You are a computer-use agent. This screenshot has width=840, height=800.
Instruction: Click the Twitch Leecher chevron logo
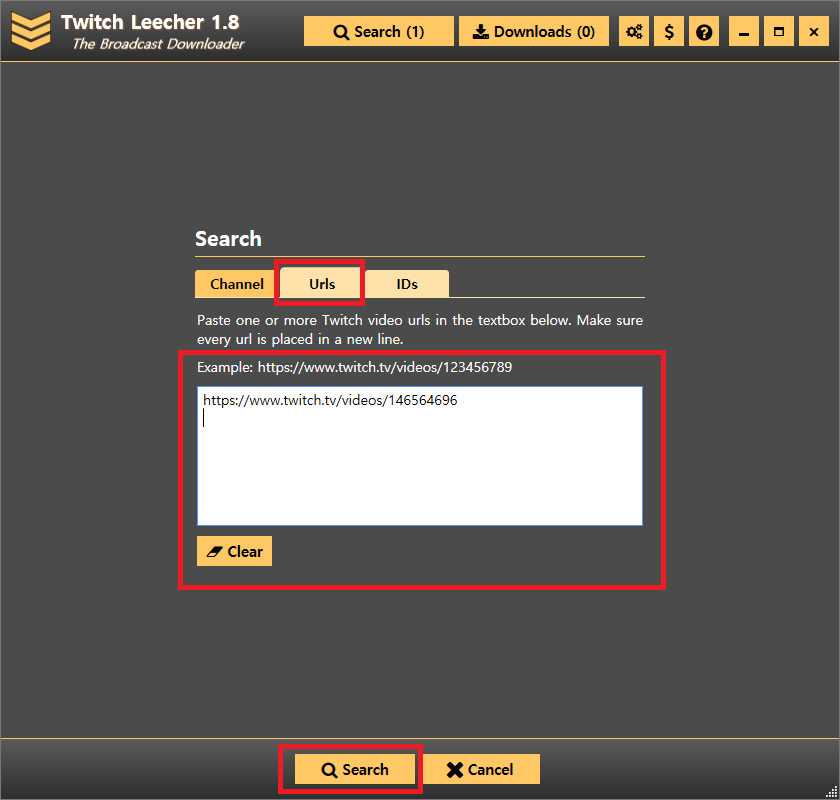30,31
